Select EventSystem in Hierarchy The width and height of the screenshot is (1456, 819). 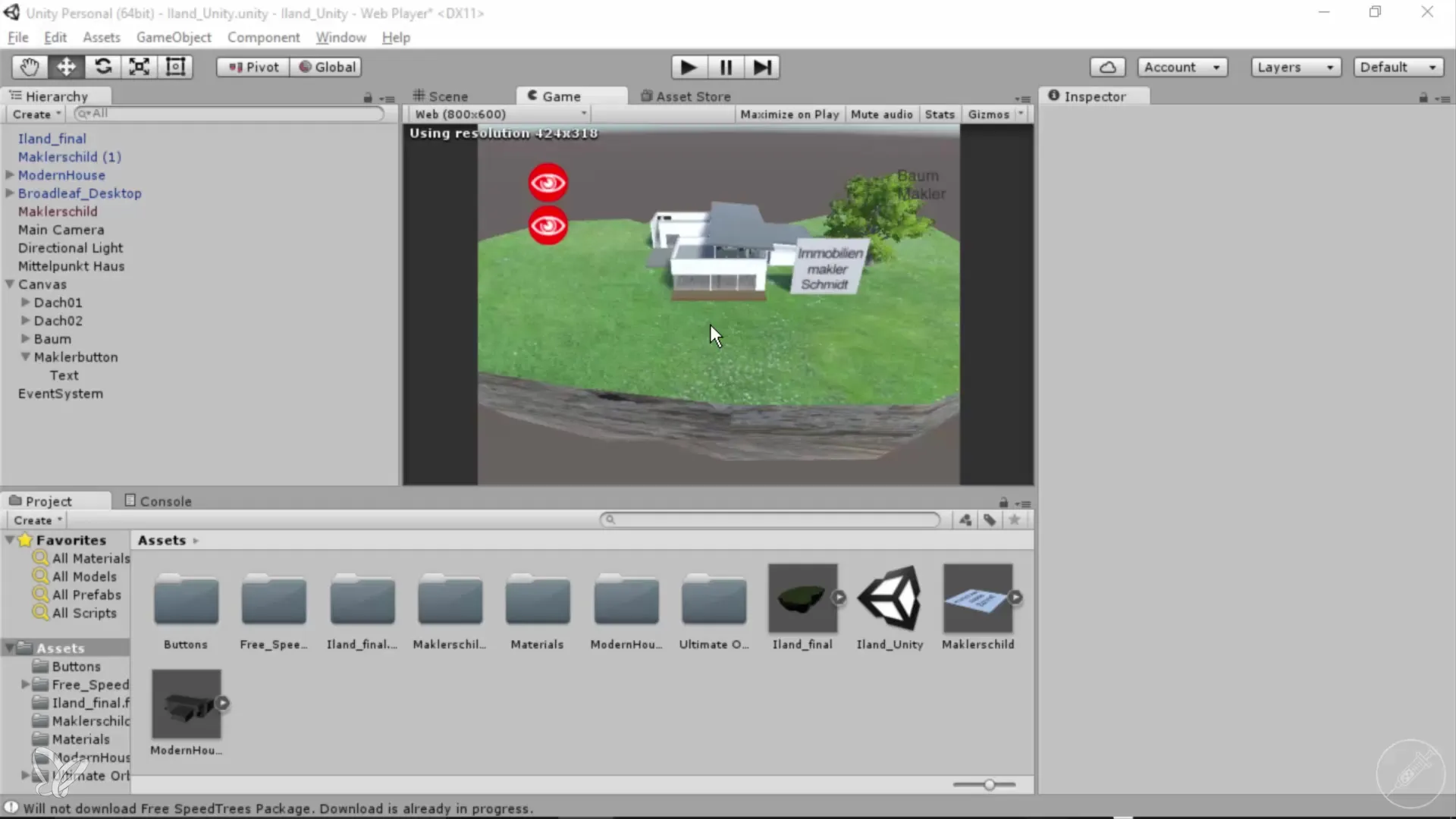[61, 394]
